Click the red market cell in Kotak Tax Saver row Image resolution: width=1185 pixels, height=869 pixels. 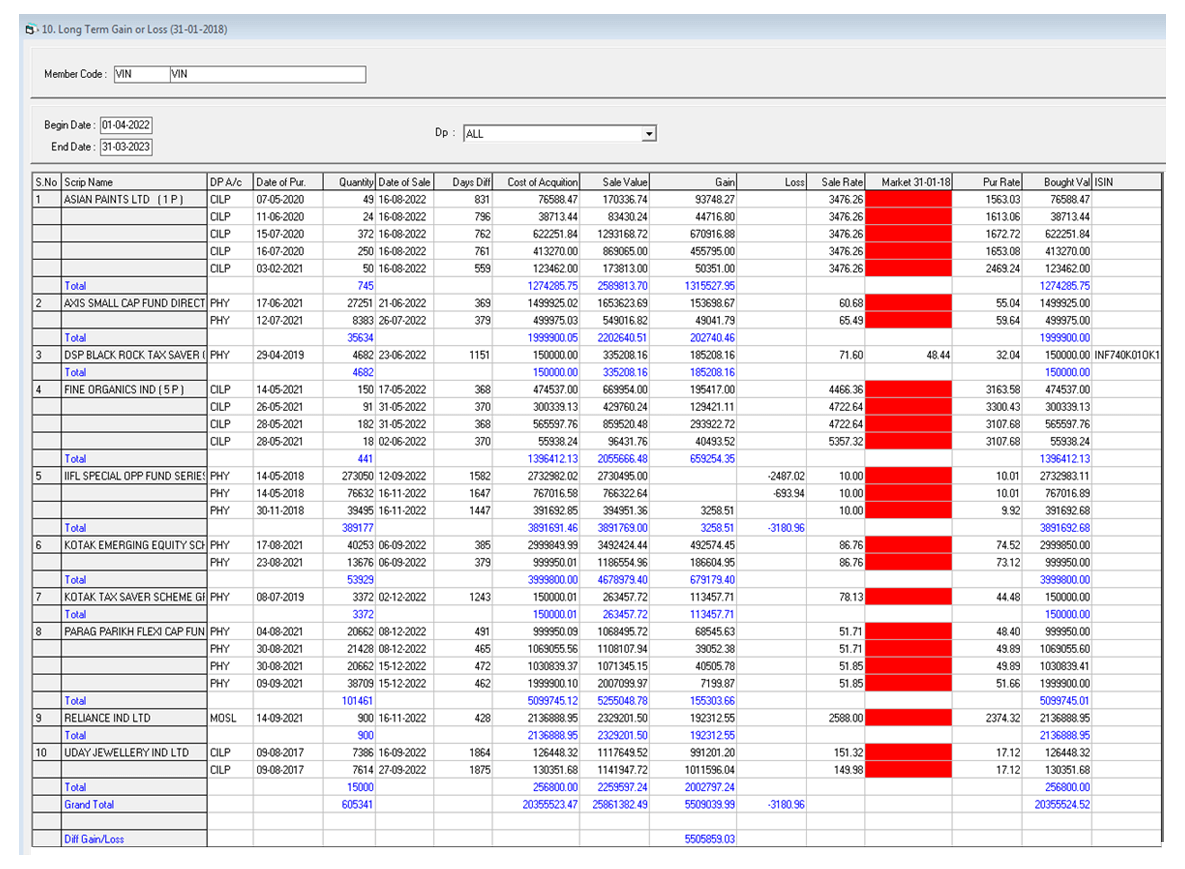[x=908, y=597]
